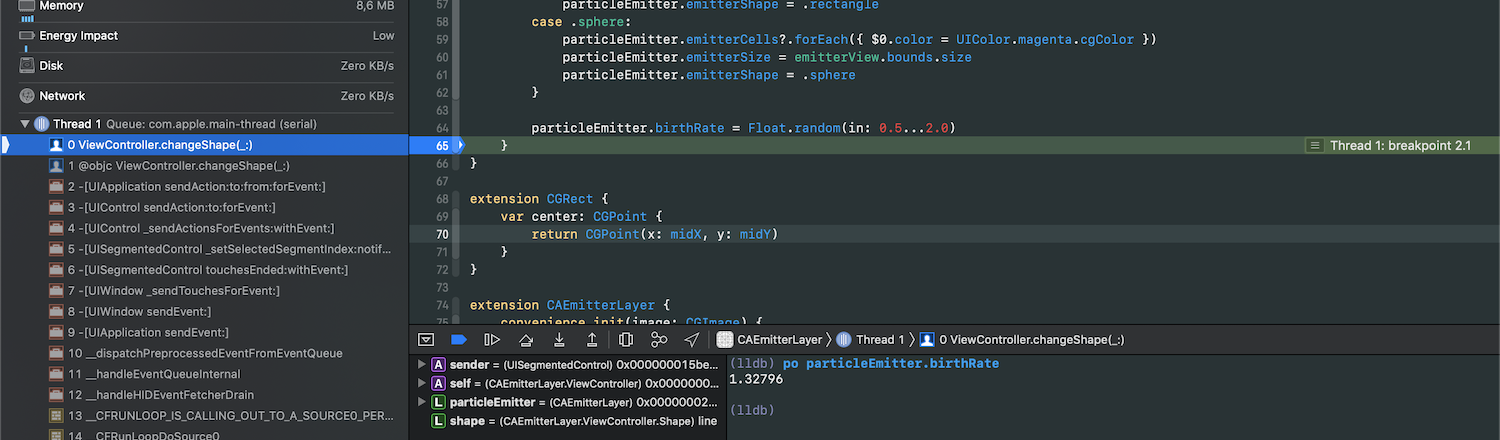1500x440 pixels.
Task: Select frame 11 __handleEventQueueInternal
Action: point(204,374)
